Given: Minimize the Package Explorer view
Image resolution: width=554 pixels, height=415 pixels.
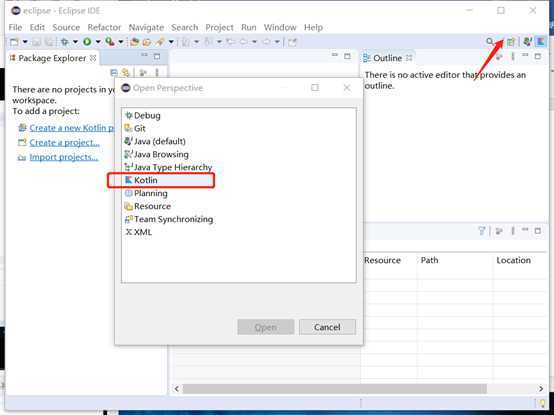Looking at the screenshot, I should point(145,56).
